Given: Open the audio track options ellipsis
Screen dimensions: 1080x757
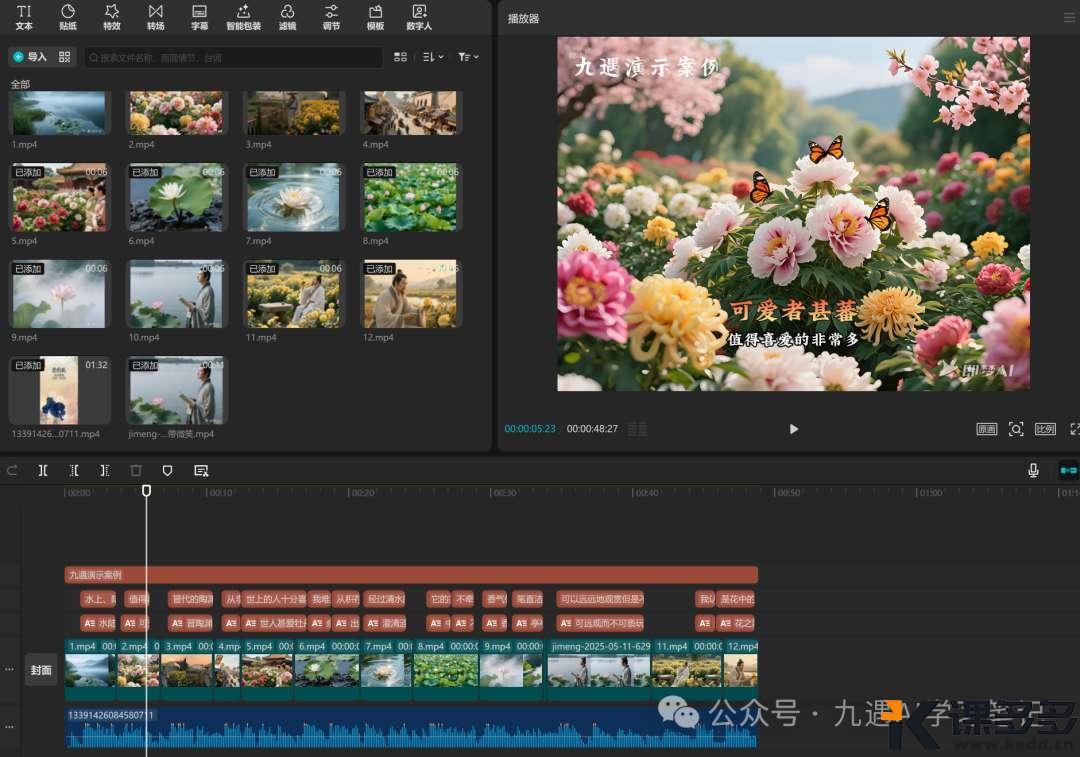Looking at the screenshot, I should click(10, 727).
